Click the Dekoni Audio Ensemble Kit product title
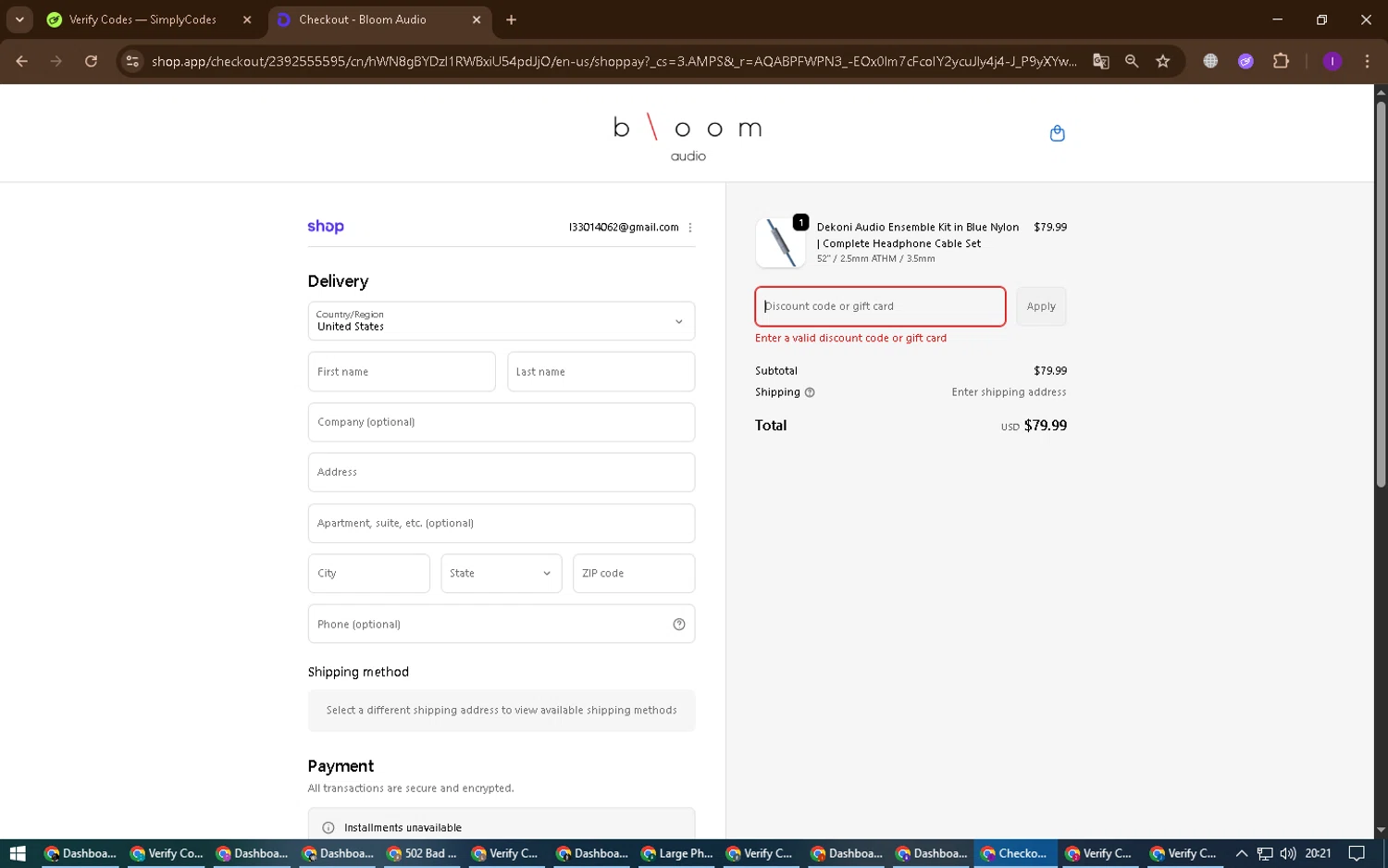The image size is (1388, 868). 918,235
